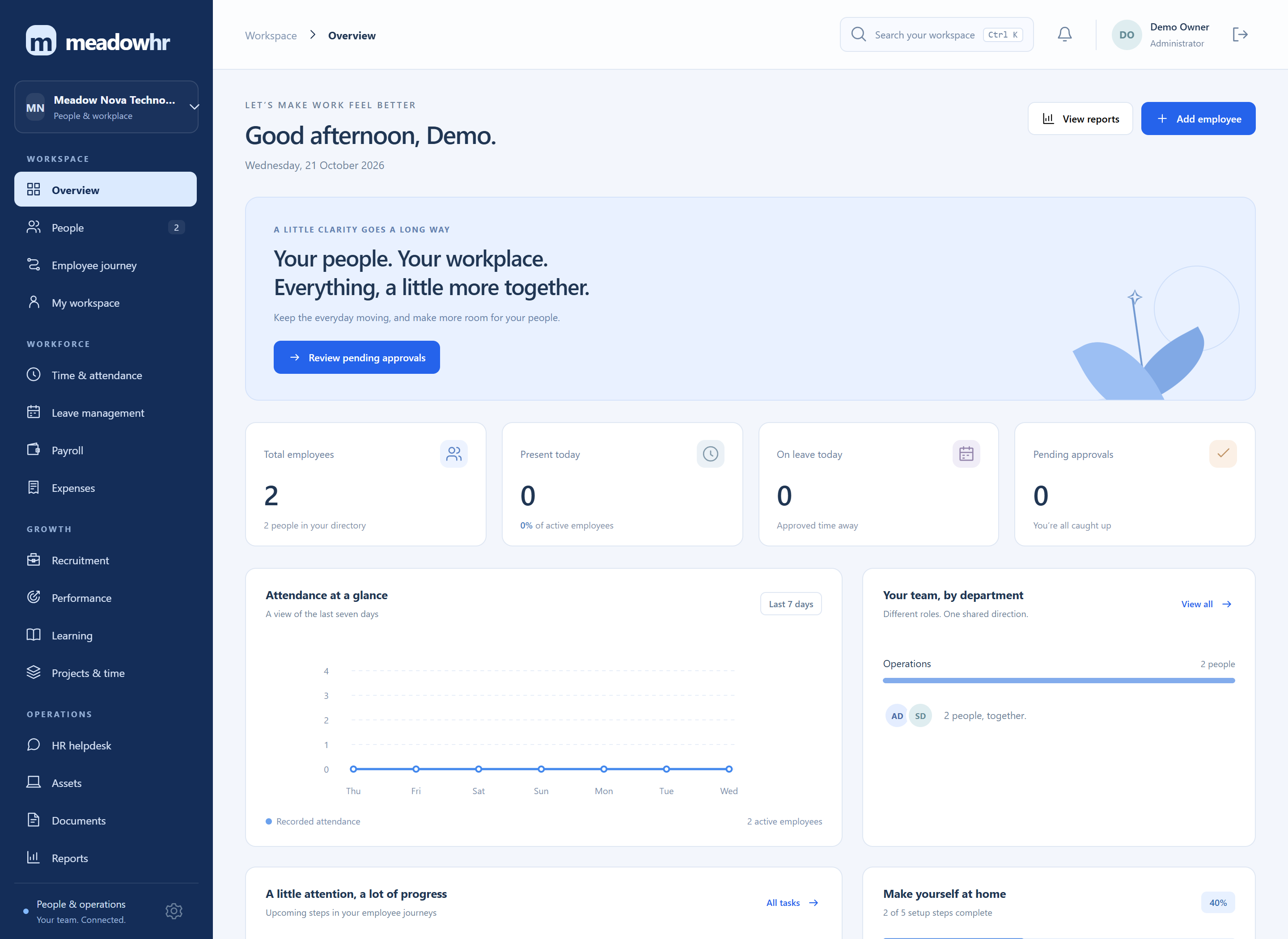Open Leave management
This screenshot has height=939, width=1288.
point(106,413)
